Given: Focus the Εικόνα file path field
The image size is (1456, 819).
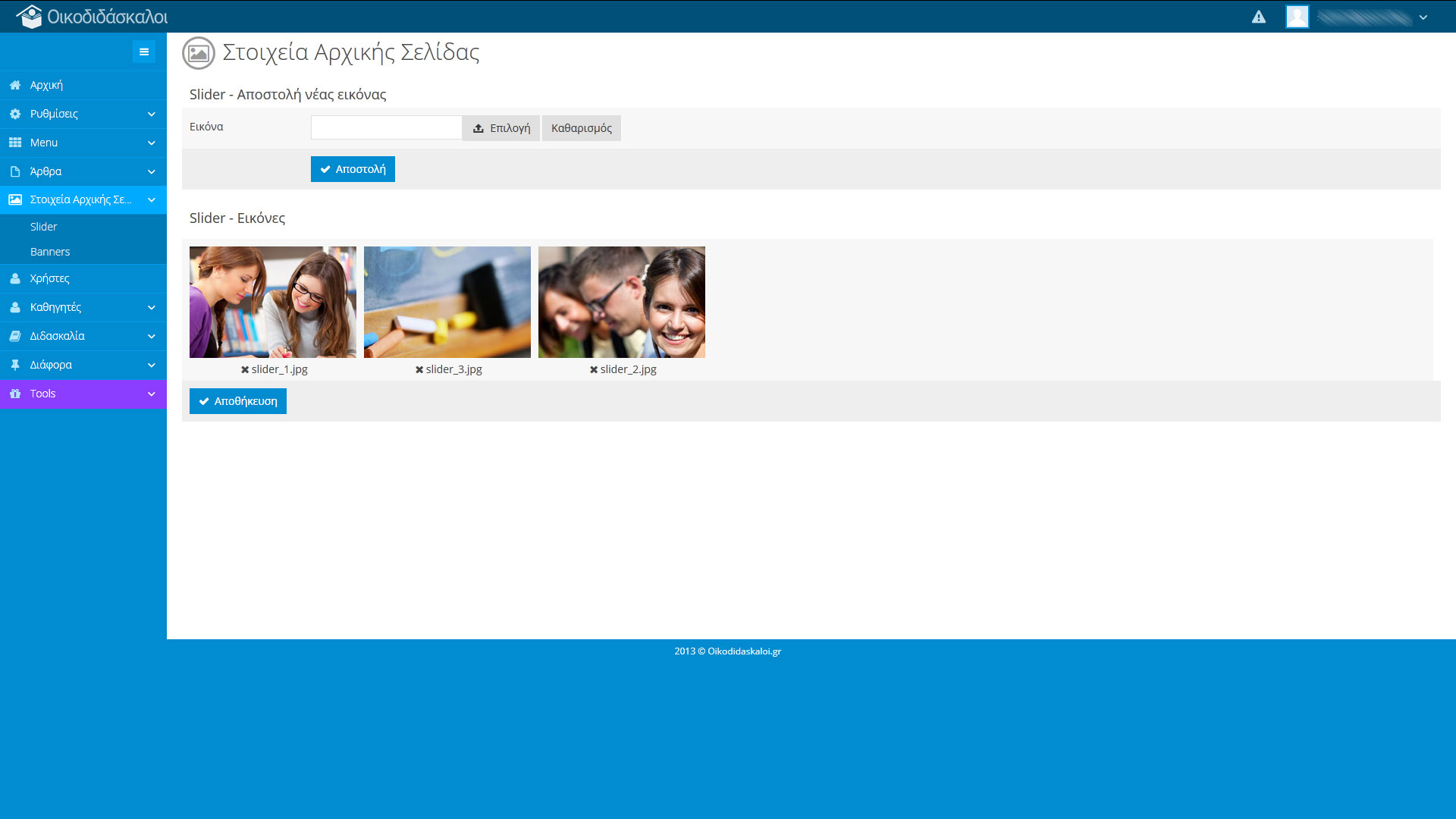Looking at the screenshot, I should (x=387, y=127).
